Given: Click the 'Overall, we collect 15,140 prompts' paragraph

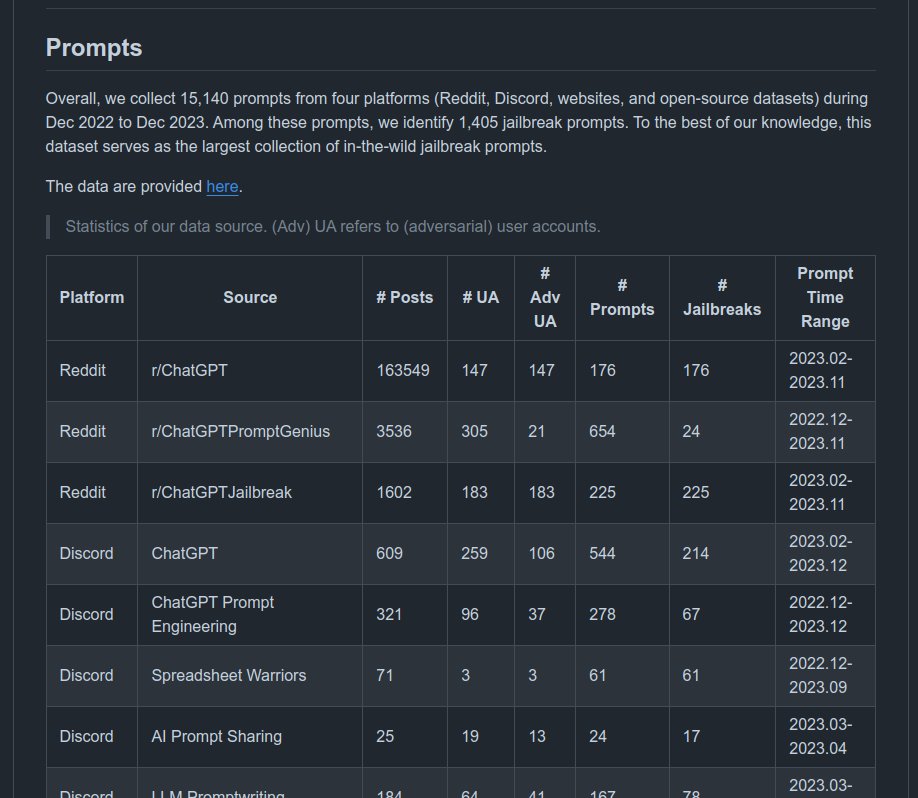Looking at the screenshot, I should point(458,122).
